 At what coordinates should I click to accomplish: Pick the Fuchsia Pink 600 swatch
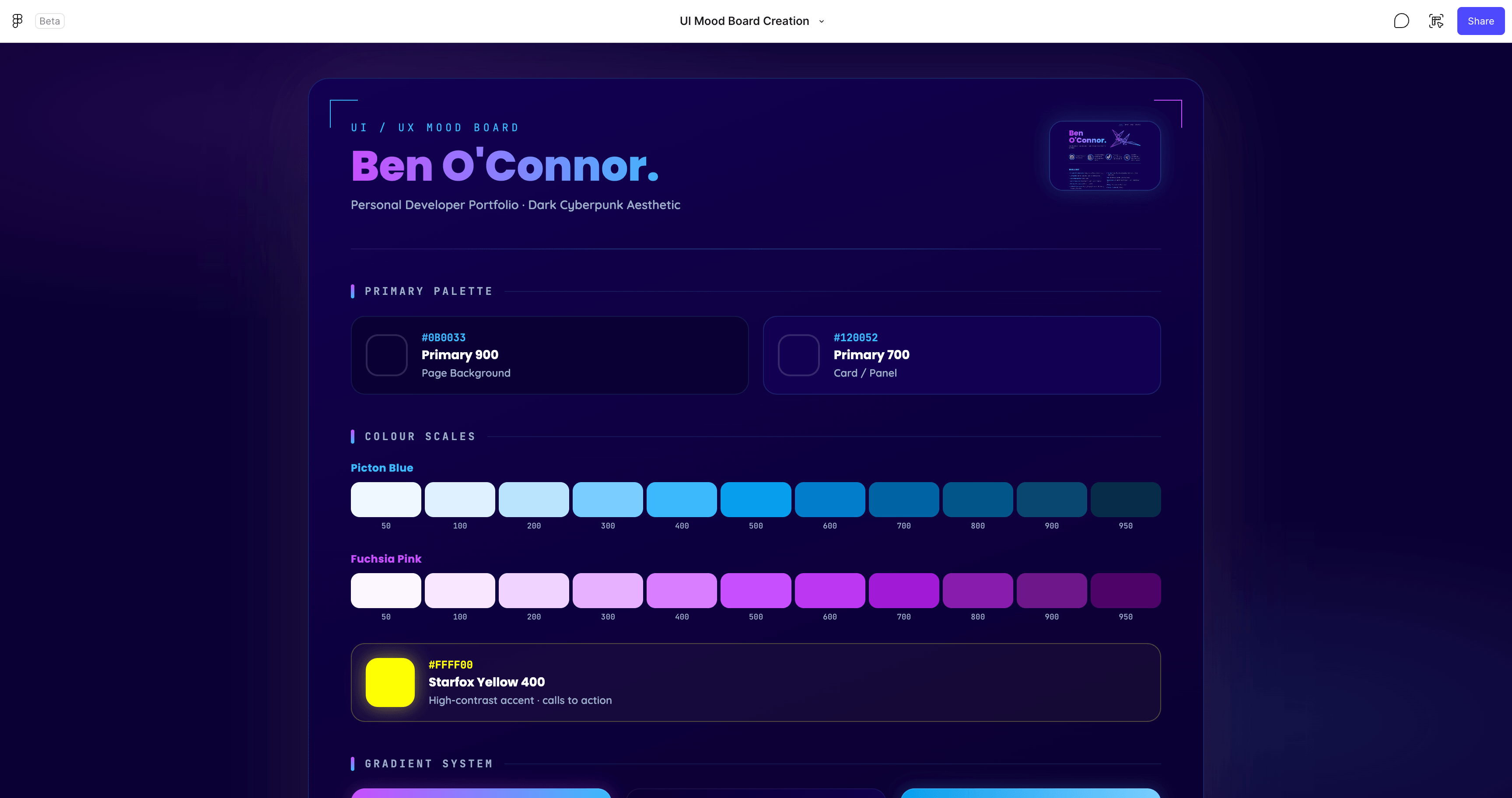tap(830, 590)
